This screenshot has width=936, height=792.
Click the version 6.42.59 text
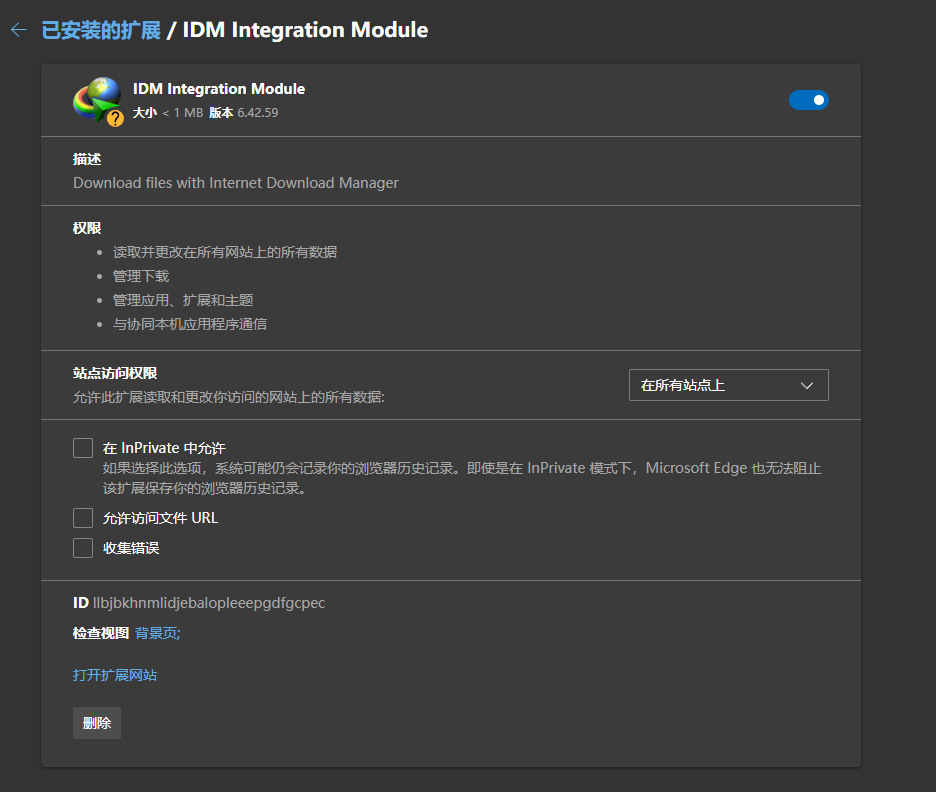(x=257, y=113)
